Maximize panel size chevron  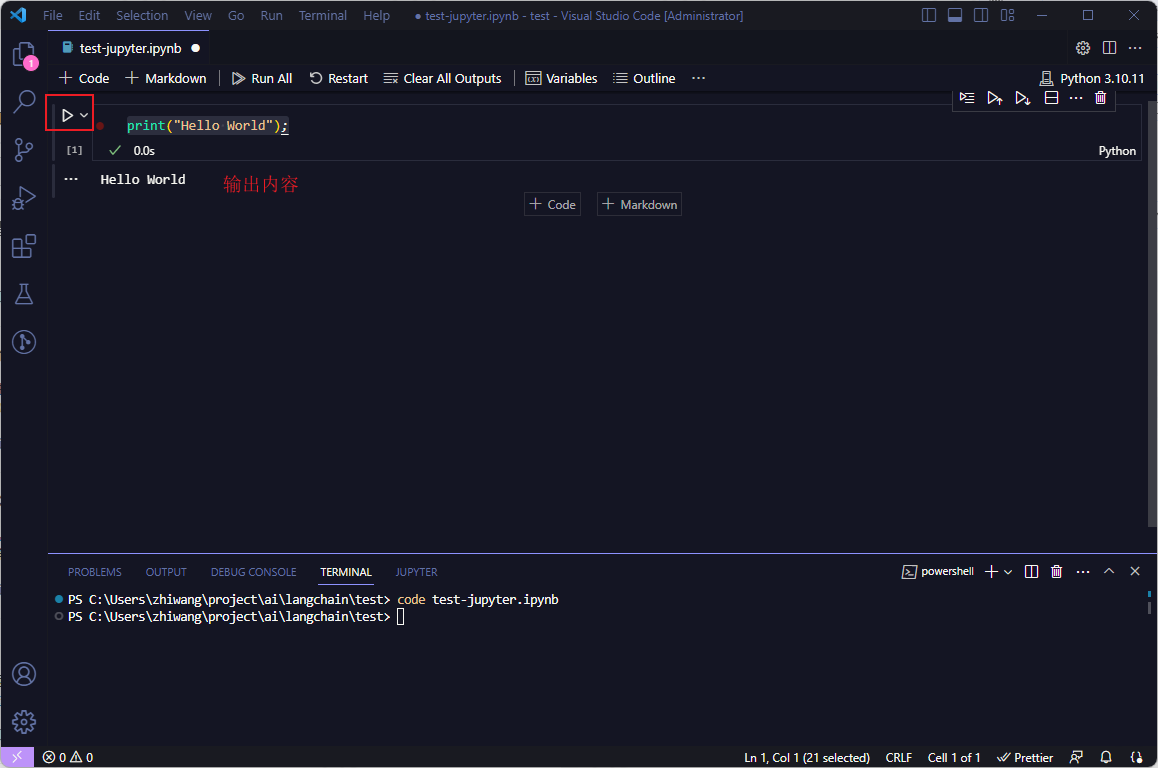coord(1109,572)
